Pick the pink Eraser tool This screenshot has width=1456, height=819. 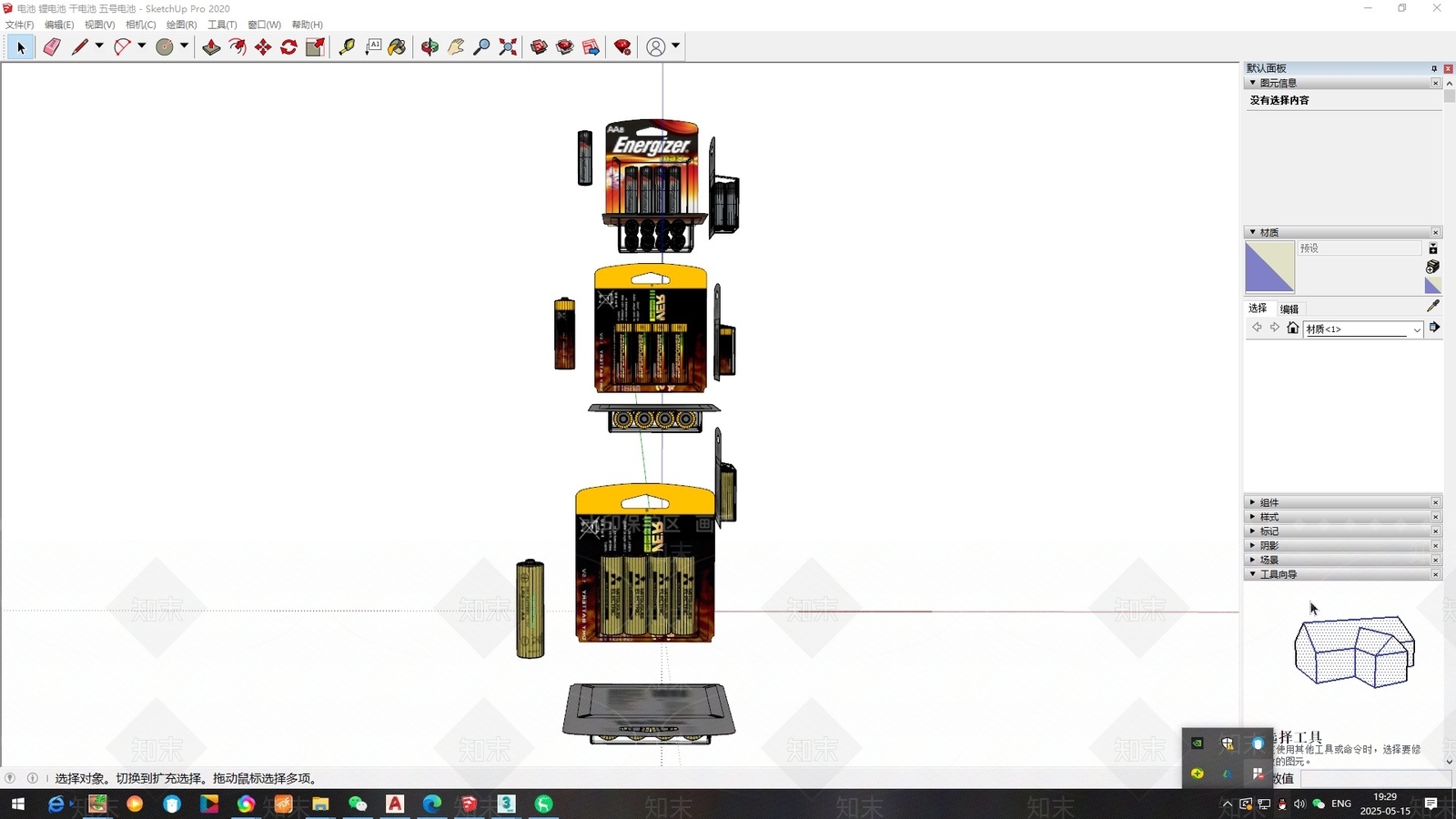coord(52,47)
